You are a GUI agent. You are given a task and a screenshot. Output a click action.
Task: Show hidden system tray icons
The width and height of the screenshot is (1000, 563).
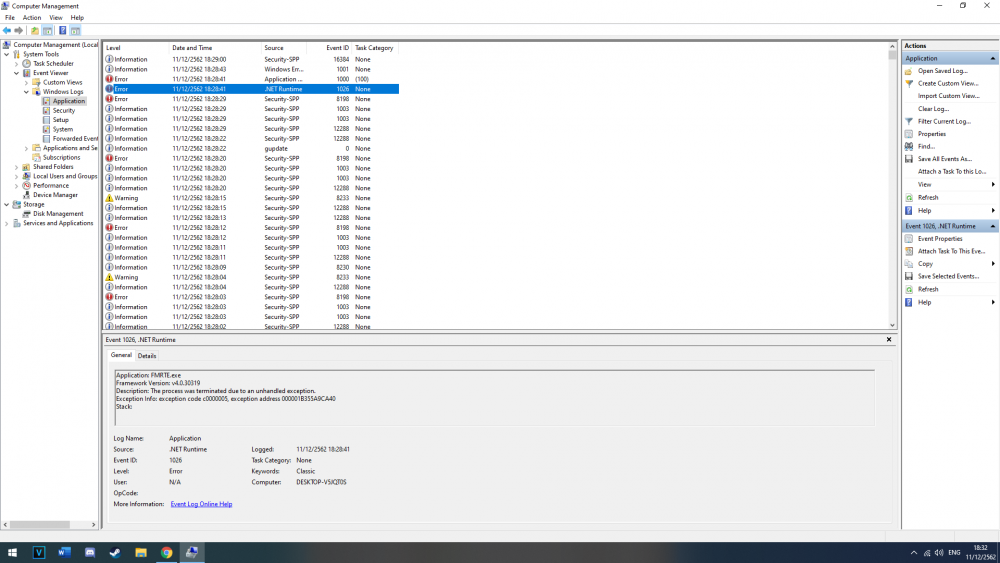coord(913,553)
